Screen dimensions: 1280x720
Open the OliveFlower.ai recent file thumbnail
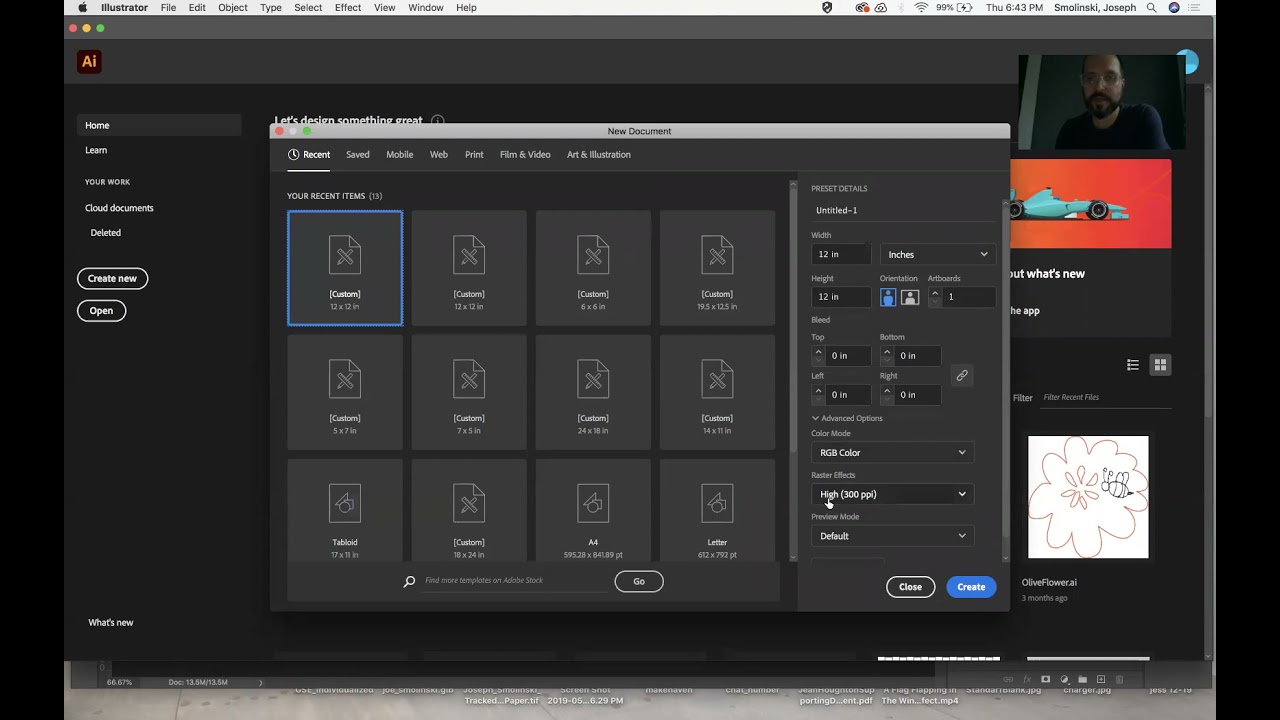pos(1088,497)
